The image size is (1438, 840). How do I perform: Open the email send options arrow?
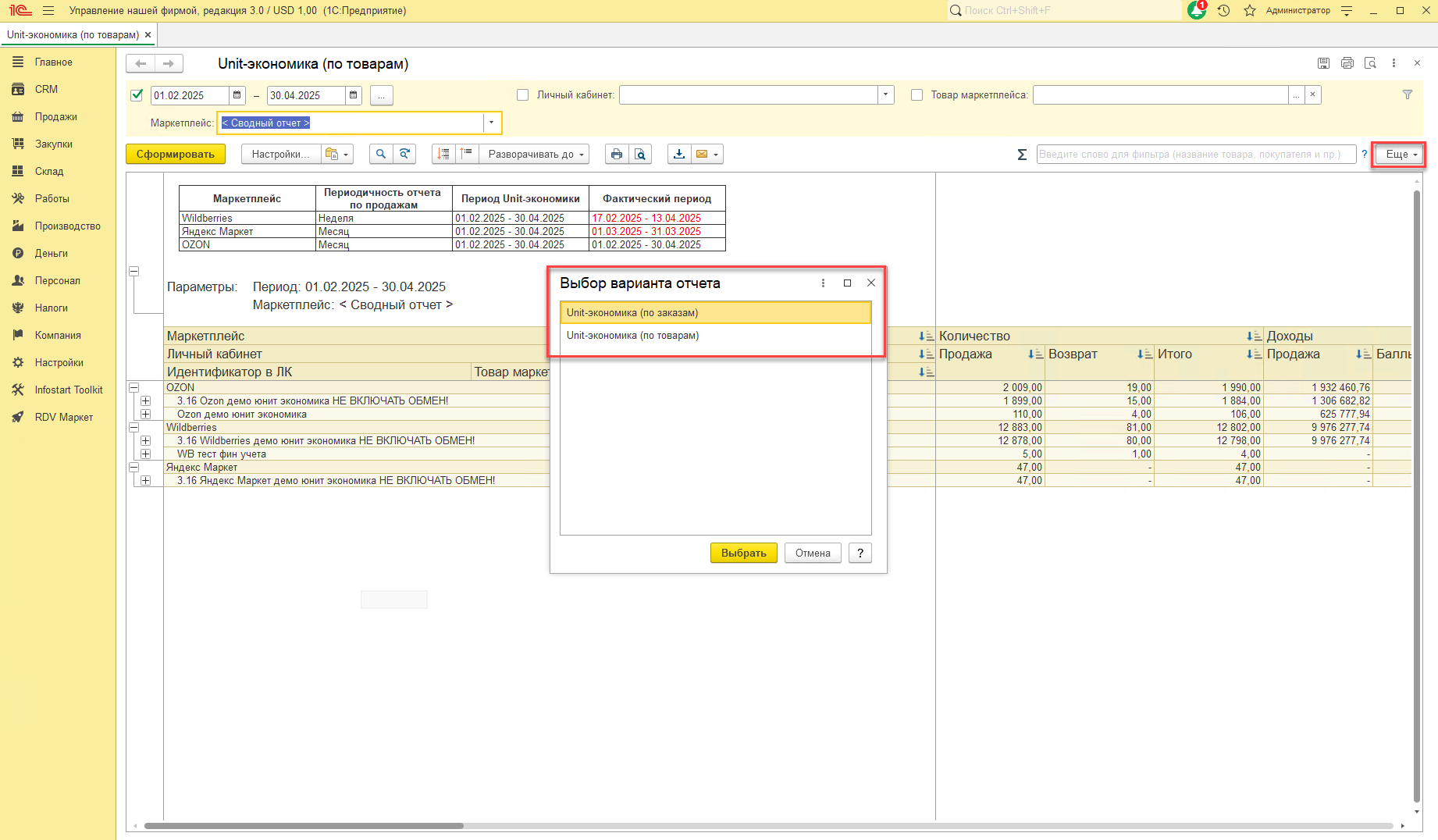point(717,155)
